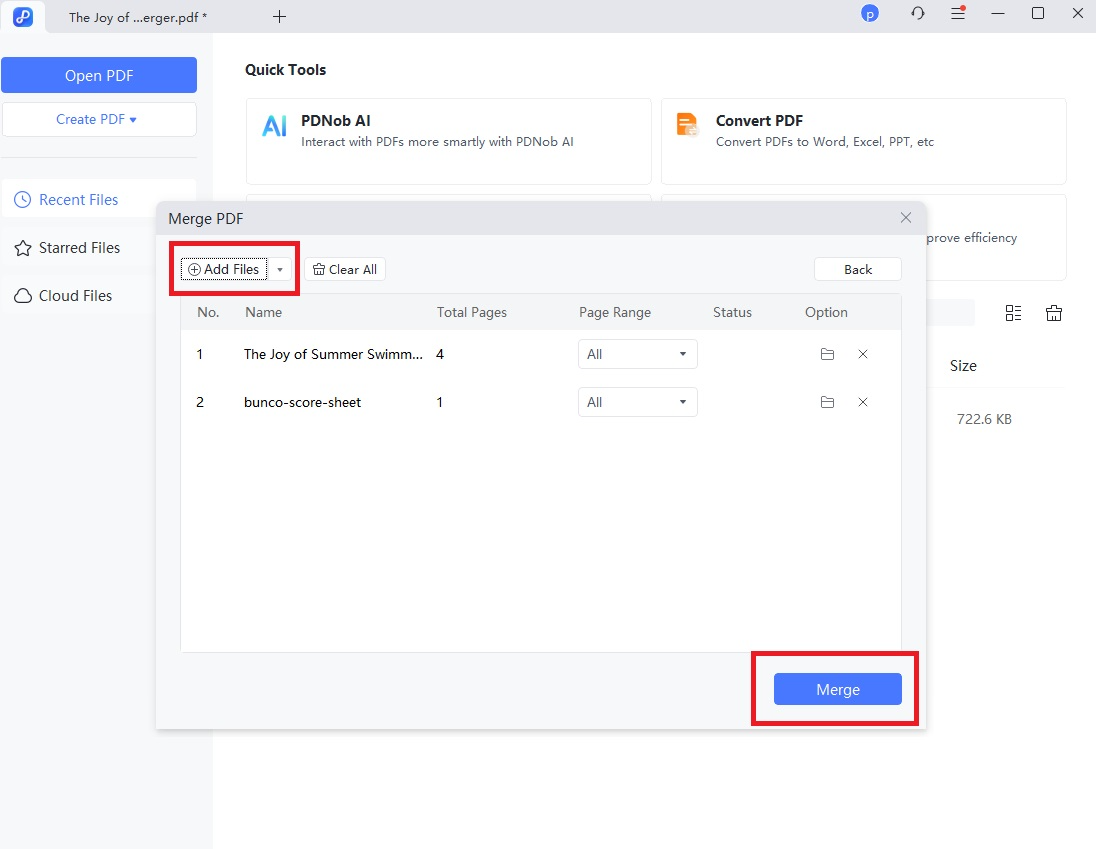Click the Clear All button
This screenshot has height=849, width=1096.
click(x=345, y=270)
